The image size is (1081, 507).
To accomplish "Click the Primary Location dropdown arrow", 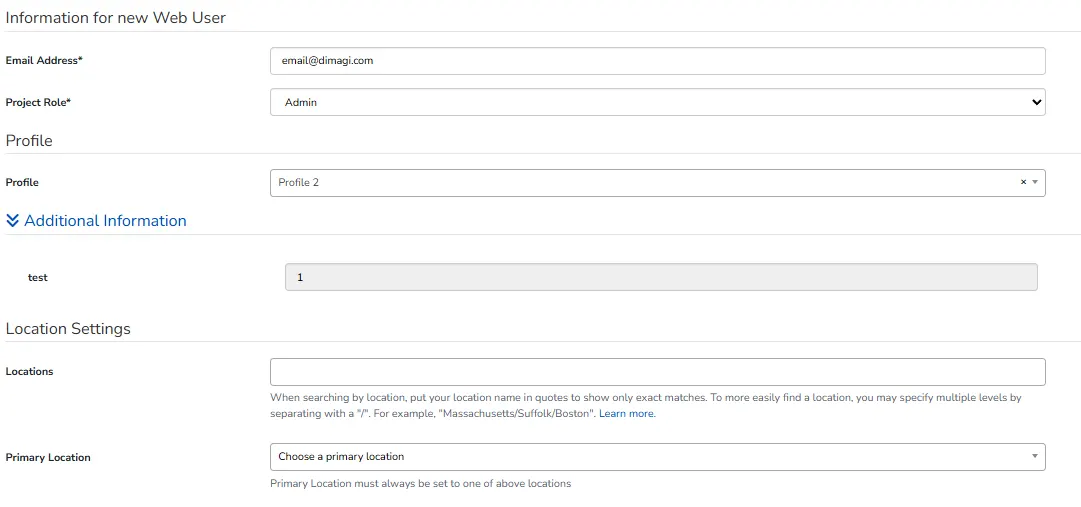I will click(1035, 457).
